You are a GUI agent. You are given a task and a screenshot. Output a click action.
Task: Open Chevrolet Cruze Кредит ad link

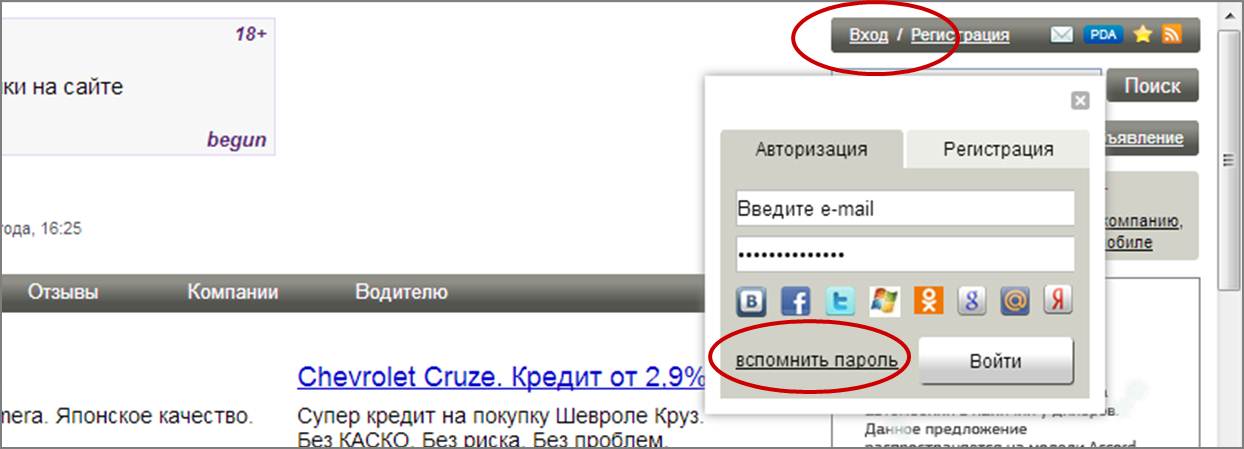tap(501, 377)
